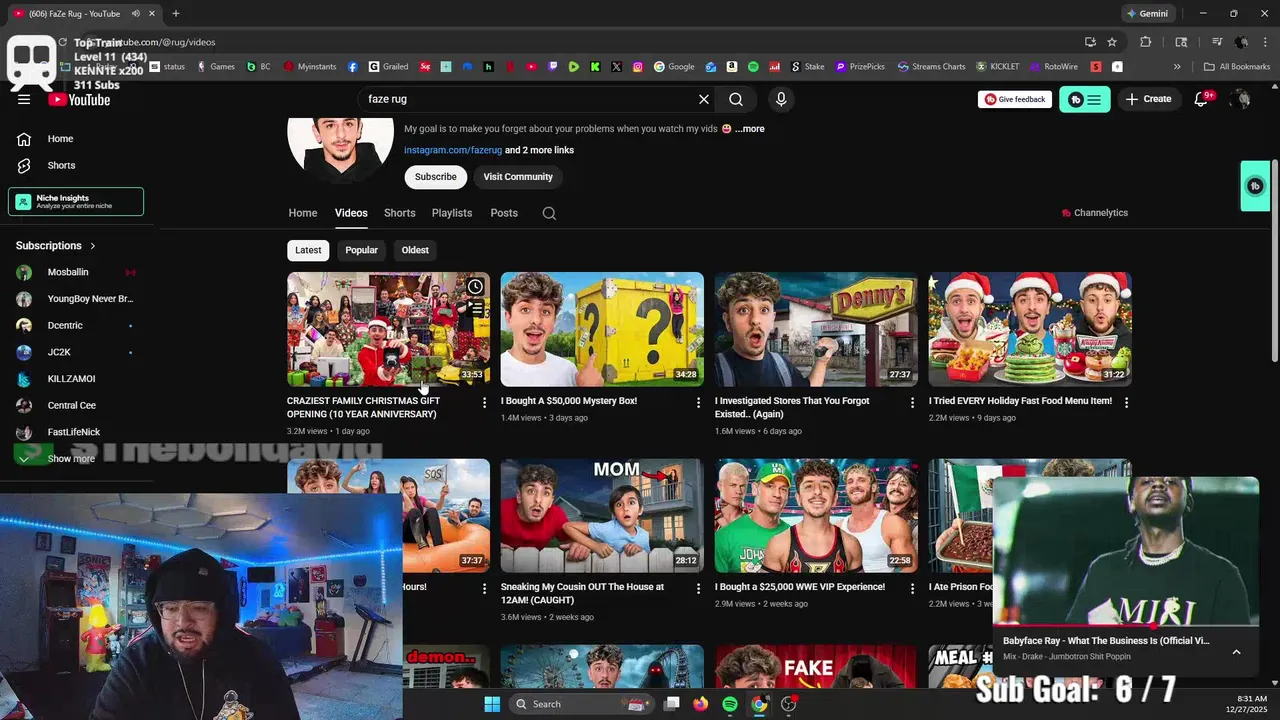Switch to the Playlists tab
The width and height of the screenshot is (1280, 720).
coord(452,213)
